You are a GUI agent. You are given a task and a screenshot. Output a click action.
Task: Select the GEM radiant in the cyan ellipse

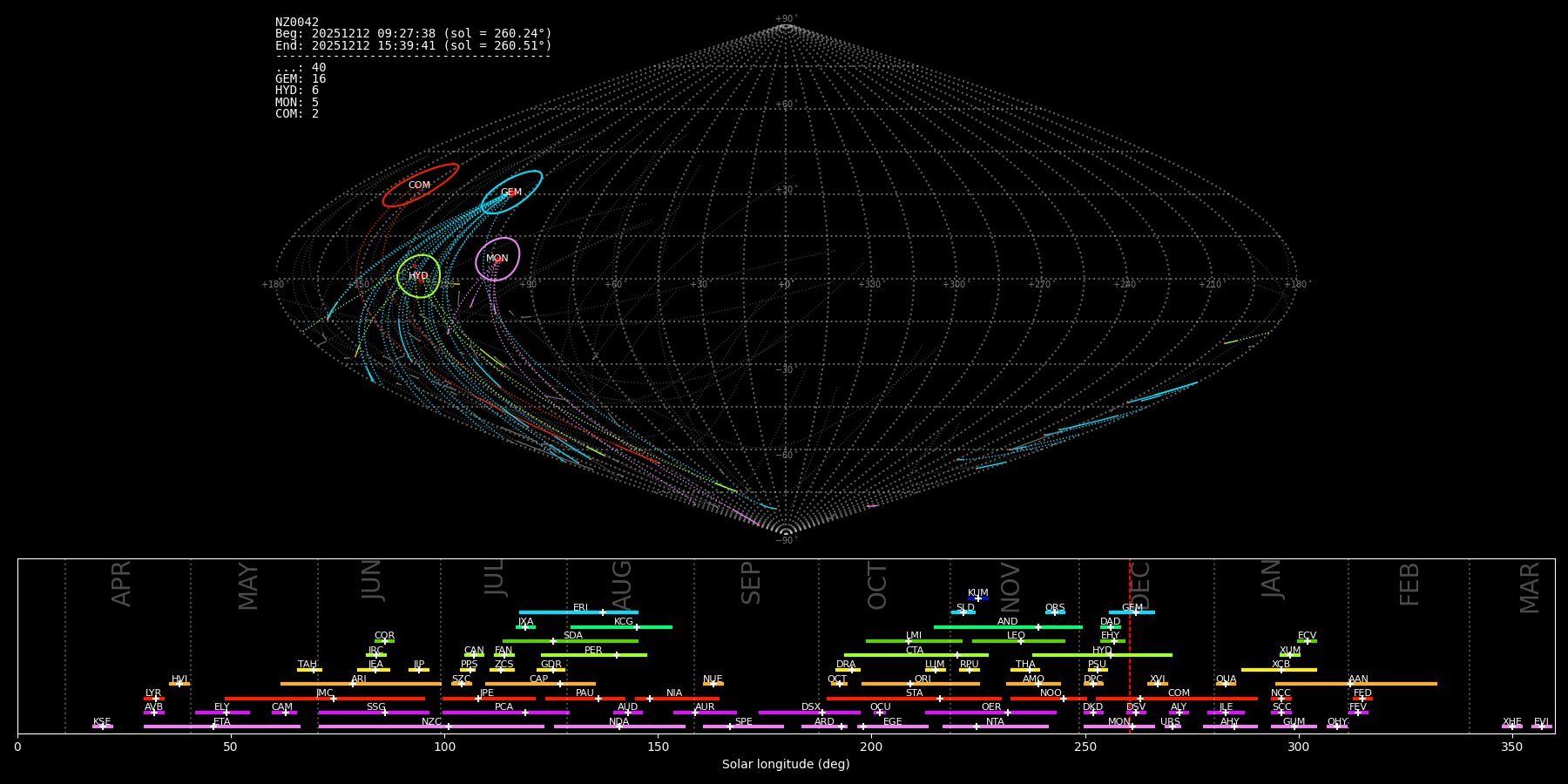(x=511, y=193)
